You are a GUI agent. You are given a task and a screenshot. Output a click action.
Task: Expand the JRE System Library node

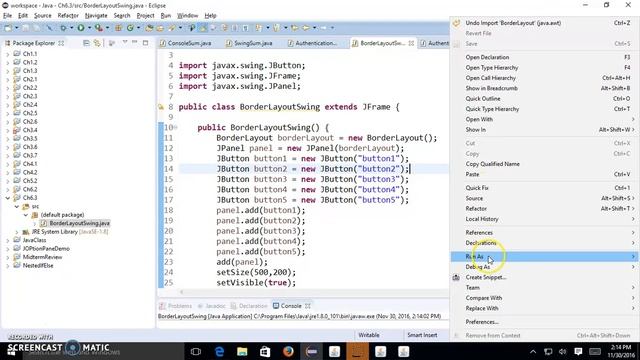click(x=17, y=232)
